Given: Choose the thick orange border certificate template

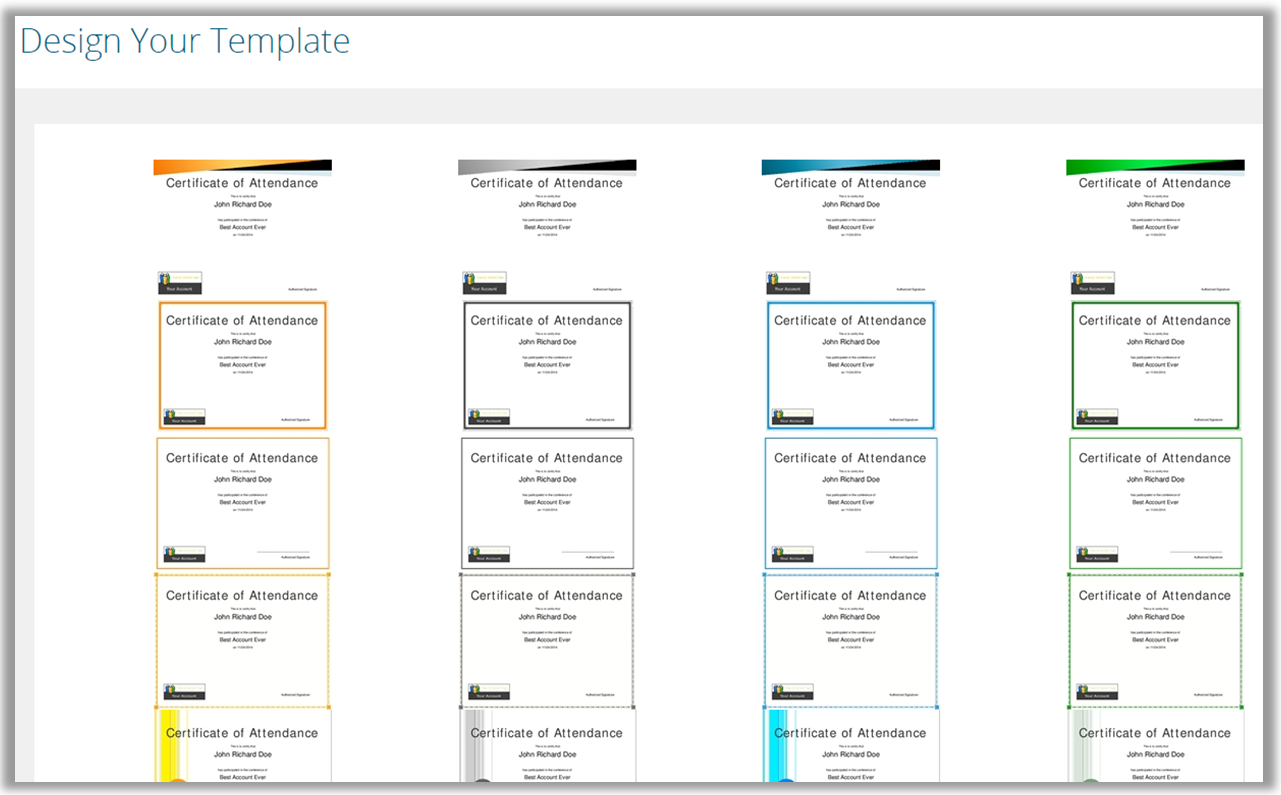Looking at the screenshot, I should 242,365.
